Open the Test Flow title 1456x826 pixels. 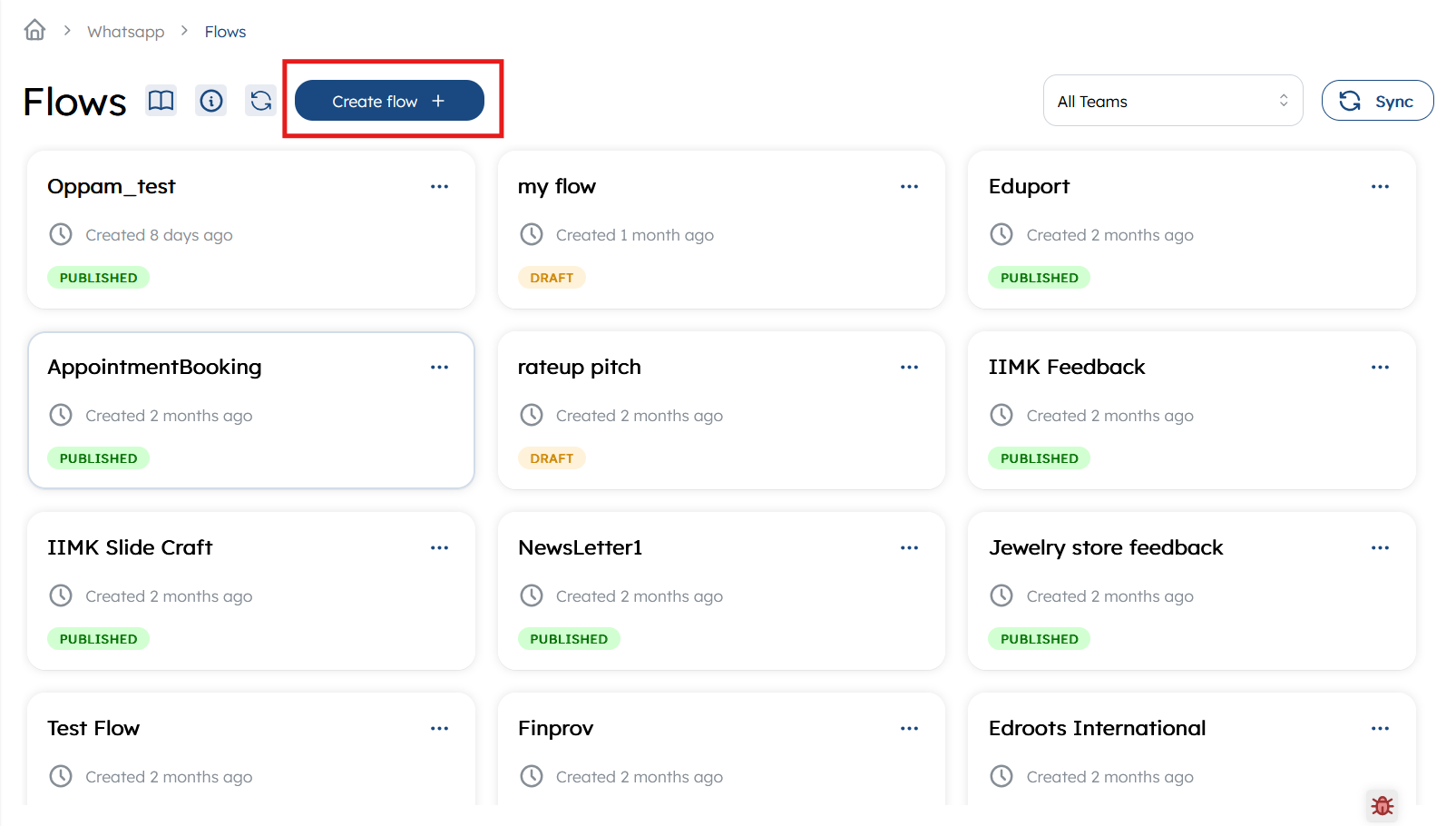coord(93,728)
